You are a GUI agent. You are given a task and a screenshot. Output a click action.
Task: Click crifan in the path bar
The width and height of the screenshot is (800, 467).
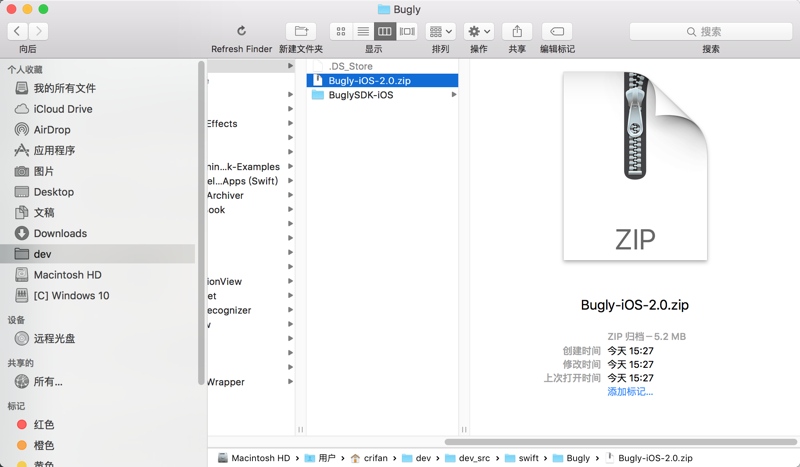(369, 458)
